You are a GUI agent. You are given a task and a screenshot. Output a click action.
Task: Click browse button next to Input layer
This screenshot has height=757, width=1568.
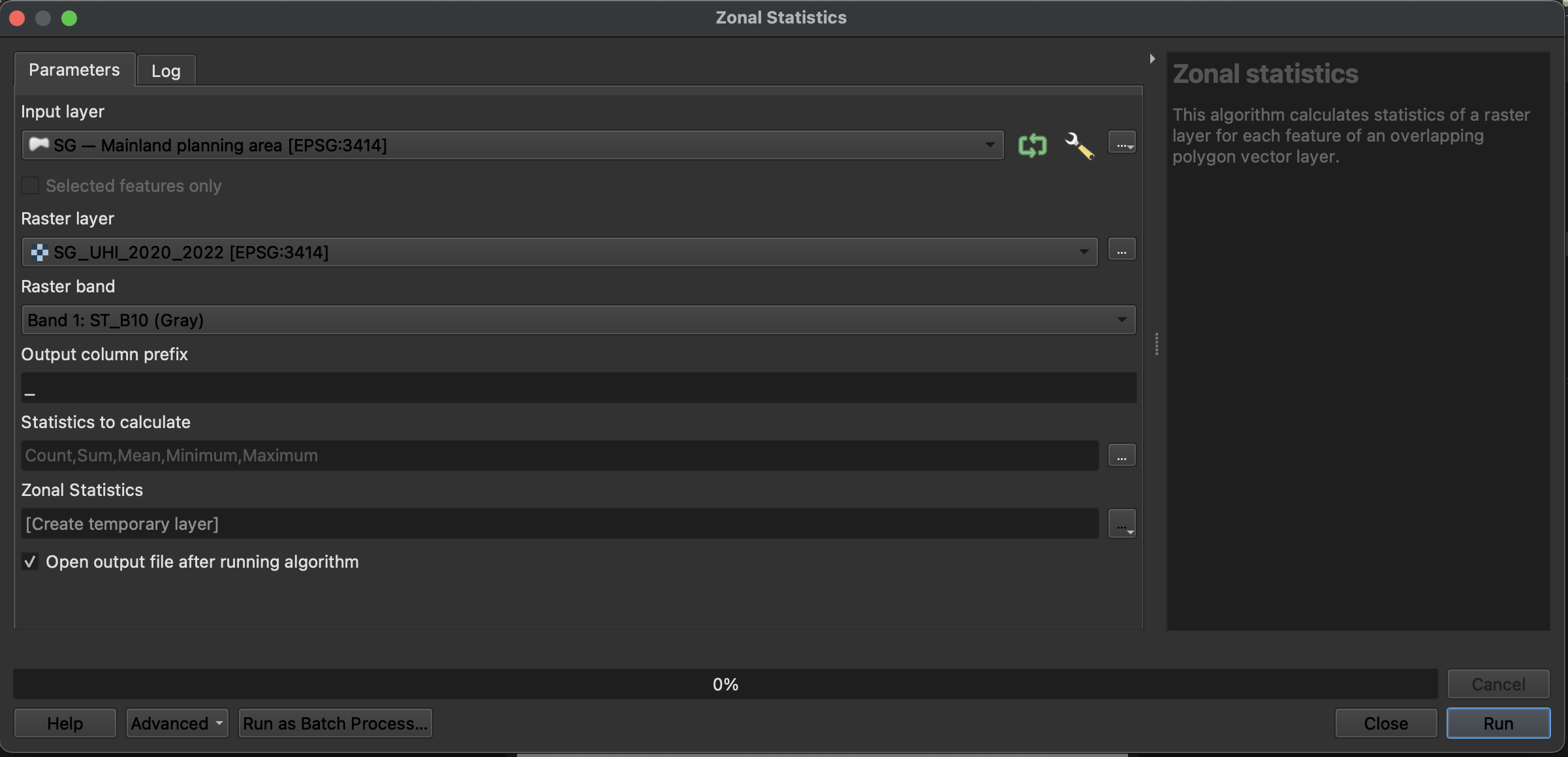pos(1121,144)
